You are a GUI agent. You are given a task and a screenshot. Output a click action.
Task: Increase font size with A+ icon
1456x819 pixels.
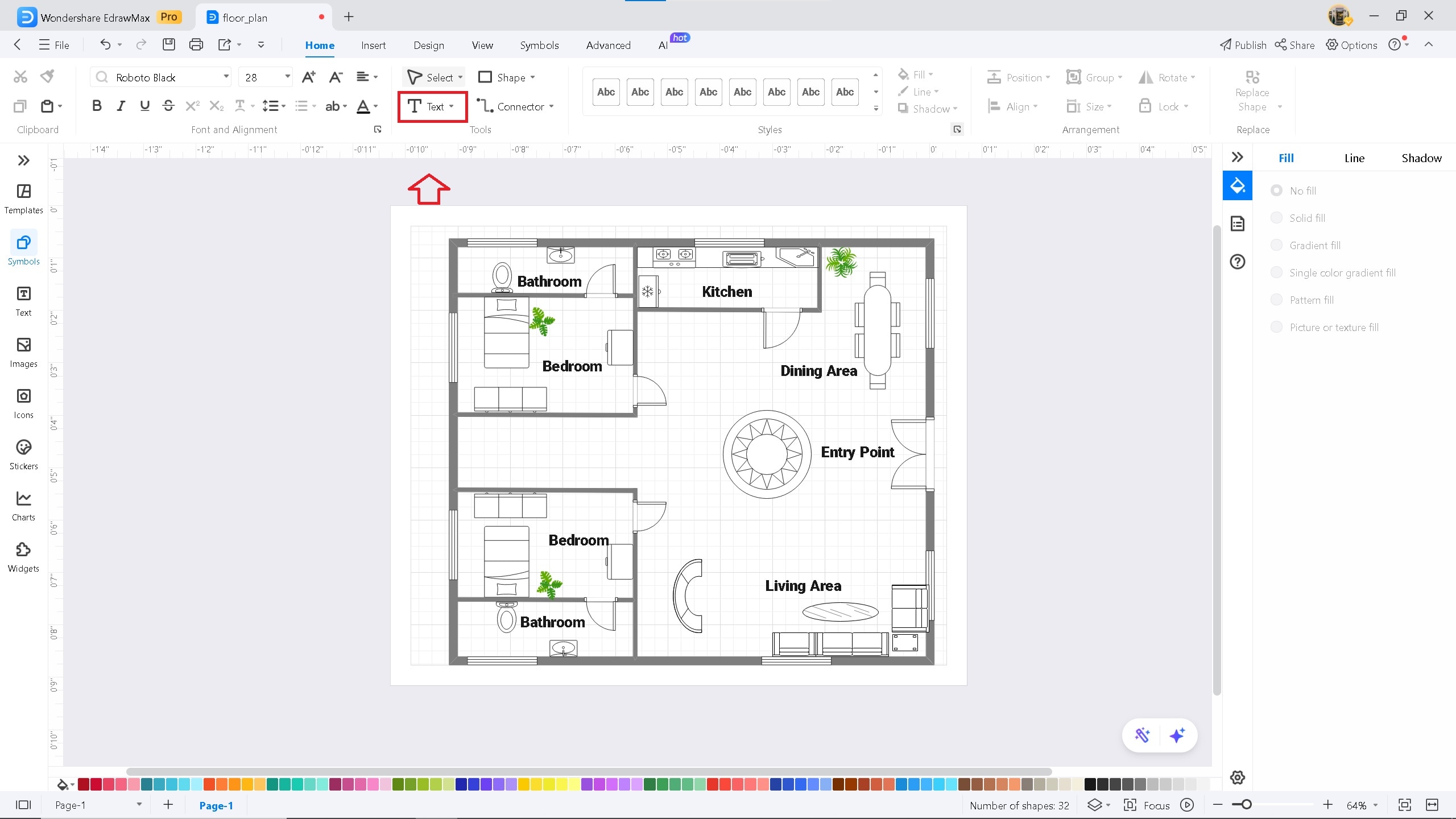(309, 77)
